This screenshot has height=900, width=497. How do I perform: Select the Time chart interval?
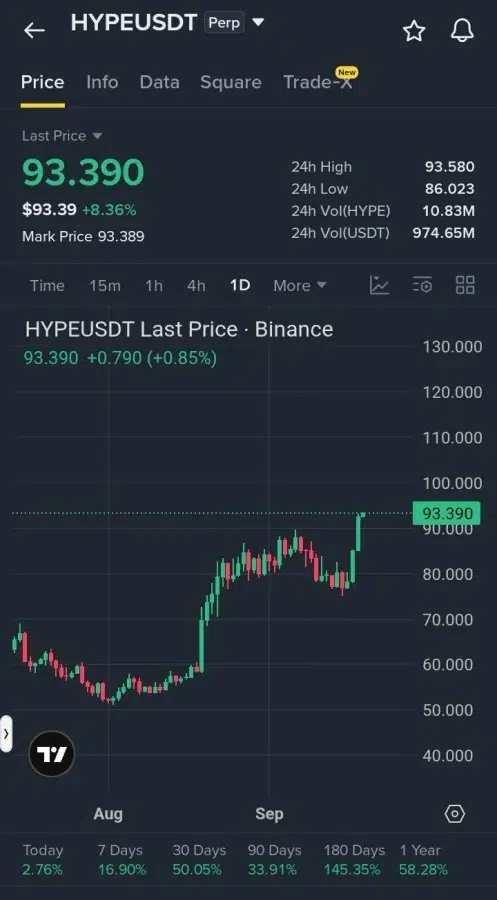pos(47,285)
